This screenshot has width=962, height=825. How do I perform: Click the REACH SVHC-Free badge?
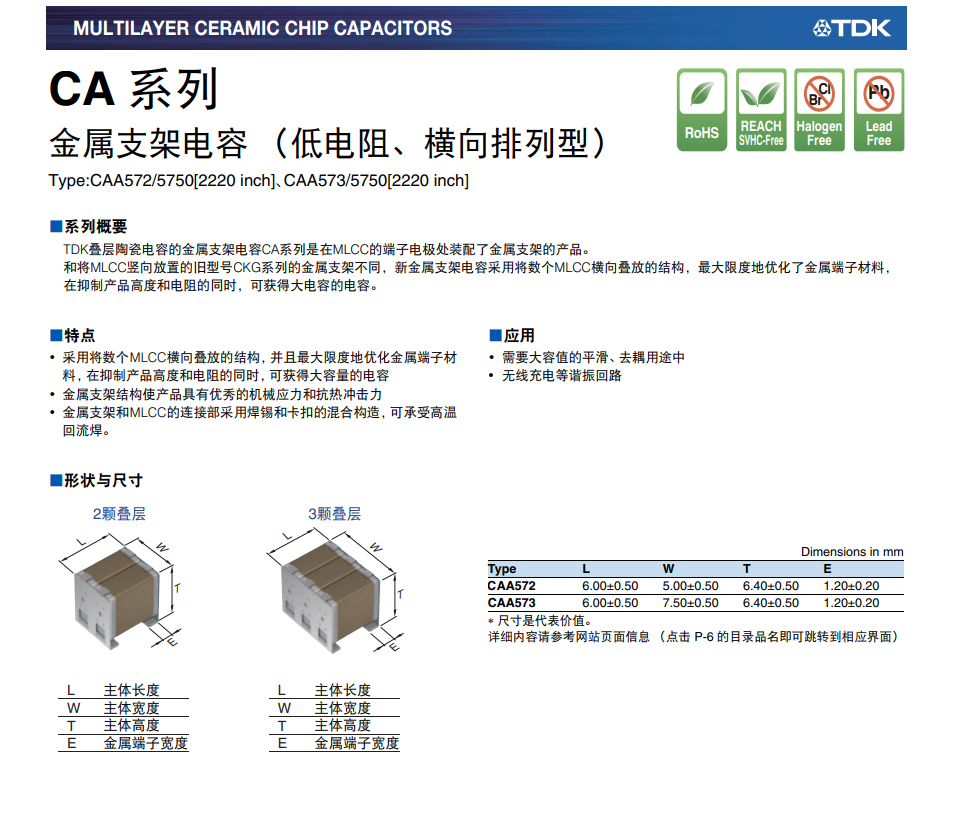pos(761,110)
